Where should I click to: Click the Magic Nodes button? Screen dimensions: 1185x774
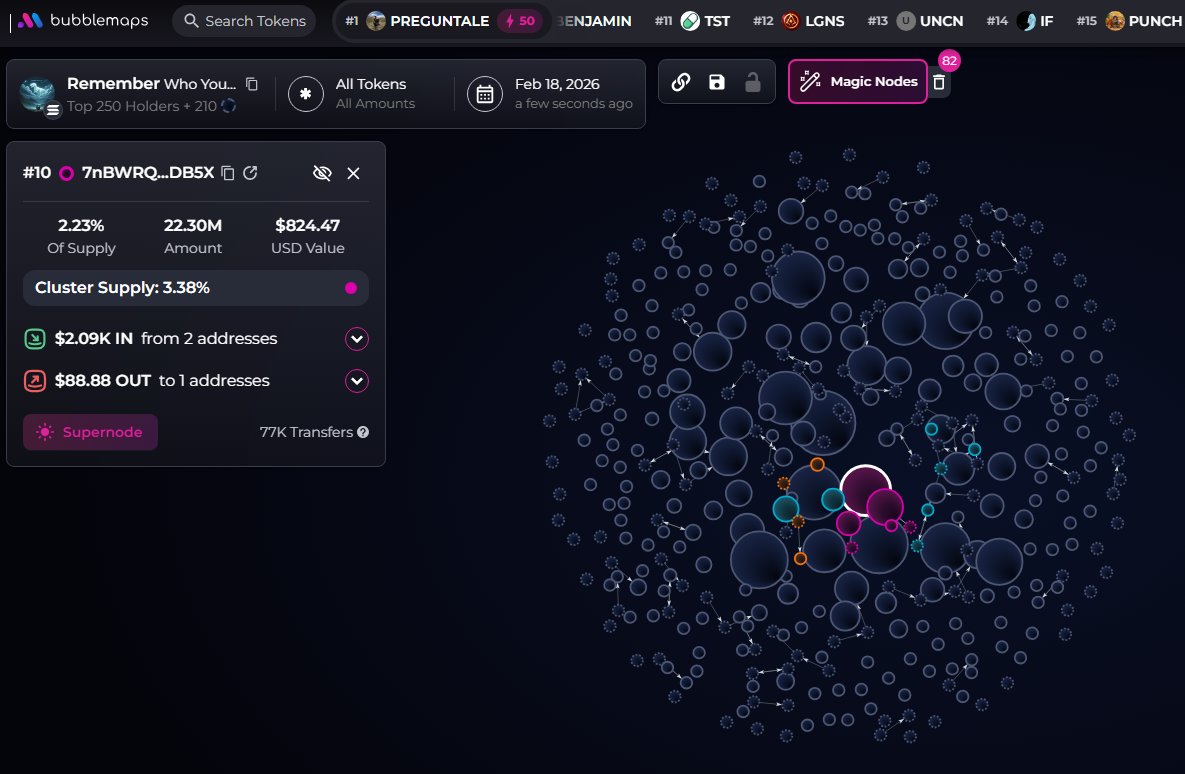(858, 82)
